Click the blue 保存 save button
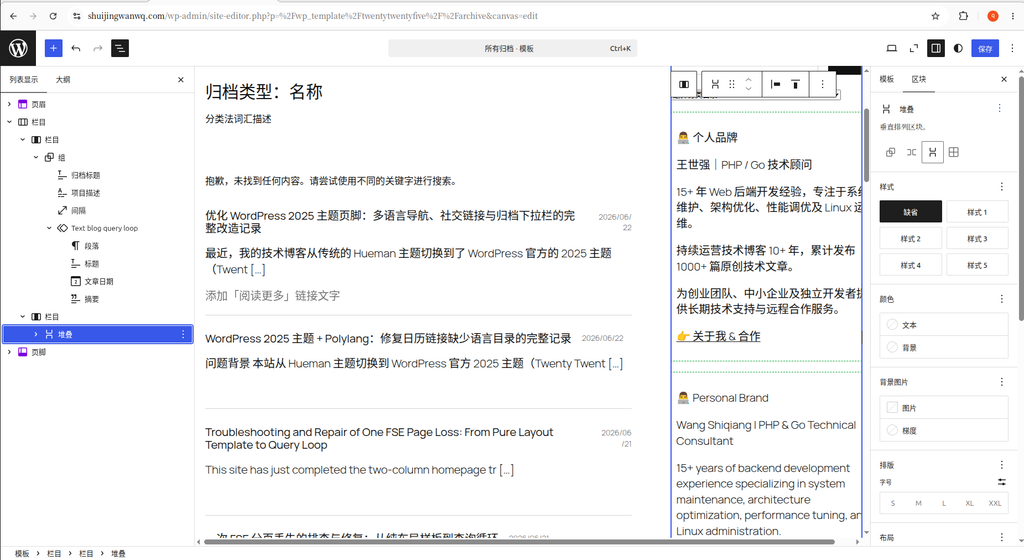 [985, 48]
